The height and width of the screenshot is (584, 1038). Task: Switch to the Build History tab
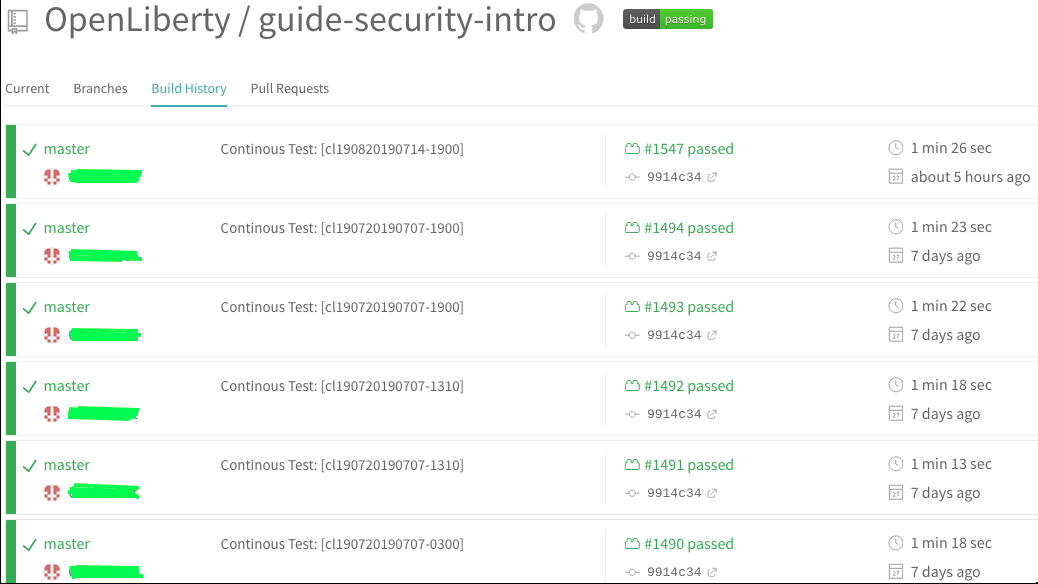(188, 88)
